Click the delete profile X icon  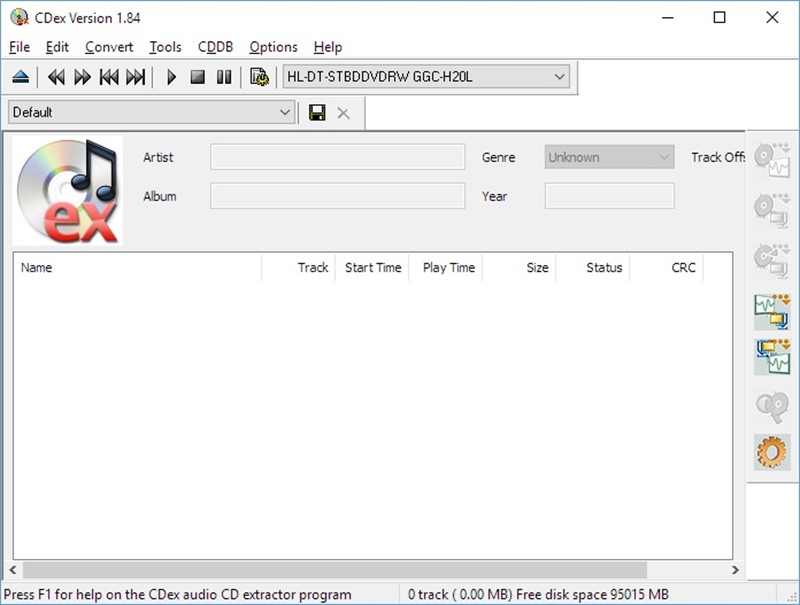pyautogui.click(x=343, y=113)
